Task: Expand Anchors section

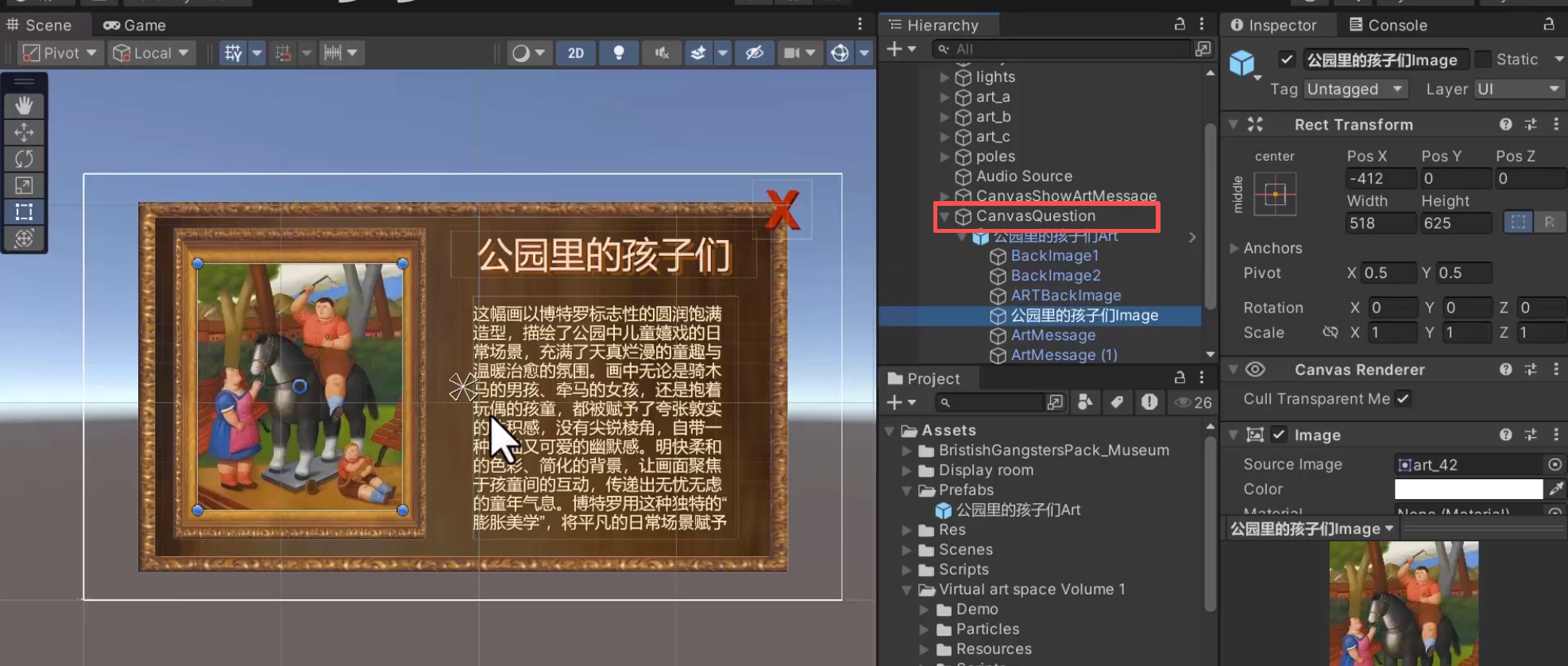Action: click(x=1234, y=248)
